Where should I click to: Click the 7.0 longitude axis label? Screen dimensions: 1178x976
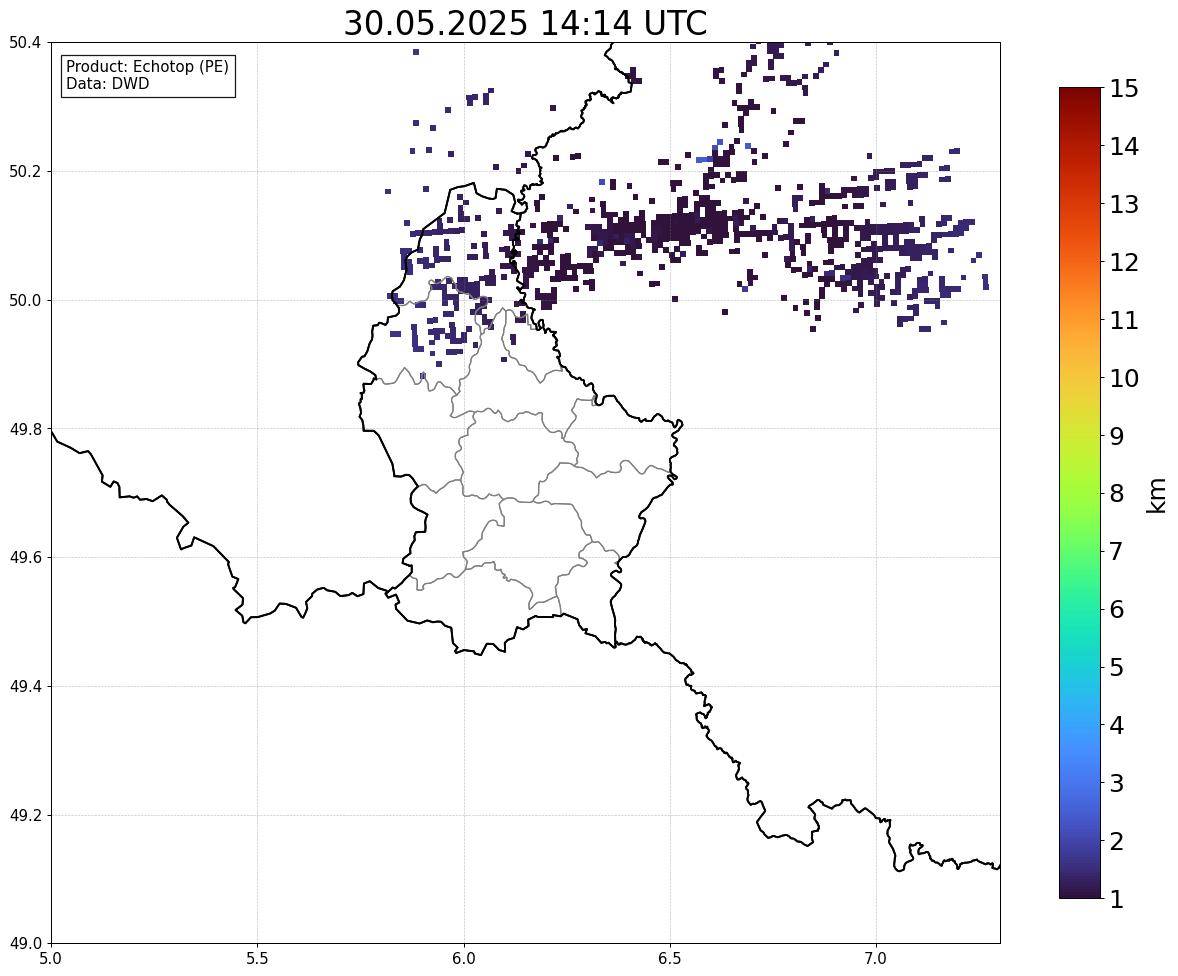(876, 959)
